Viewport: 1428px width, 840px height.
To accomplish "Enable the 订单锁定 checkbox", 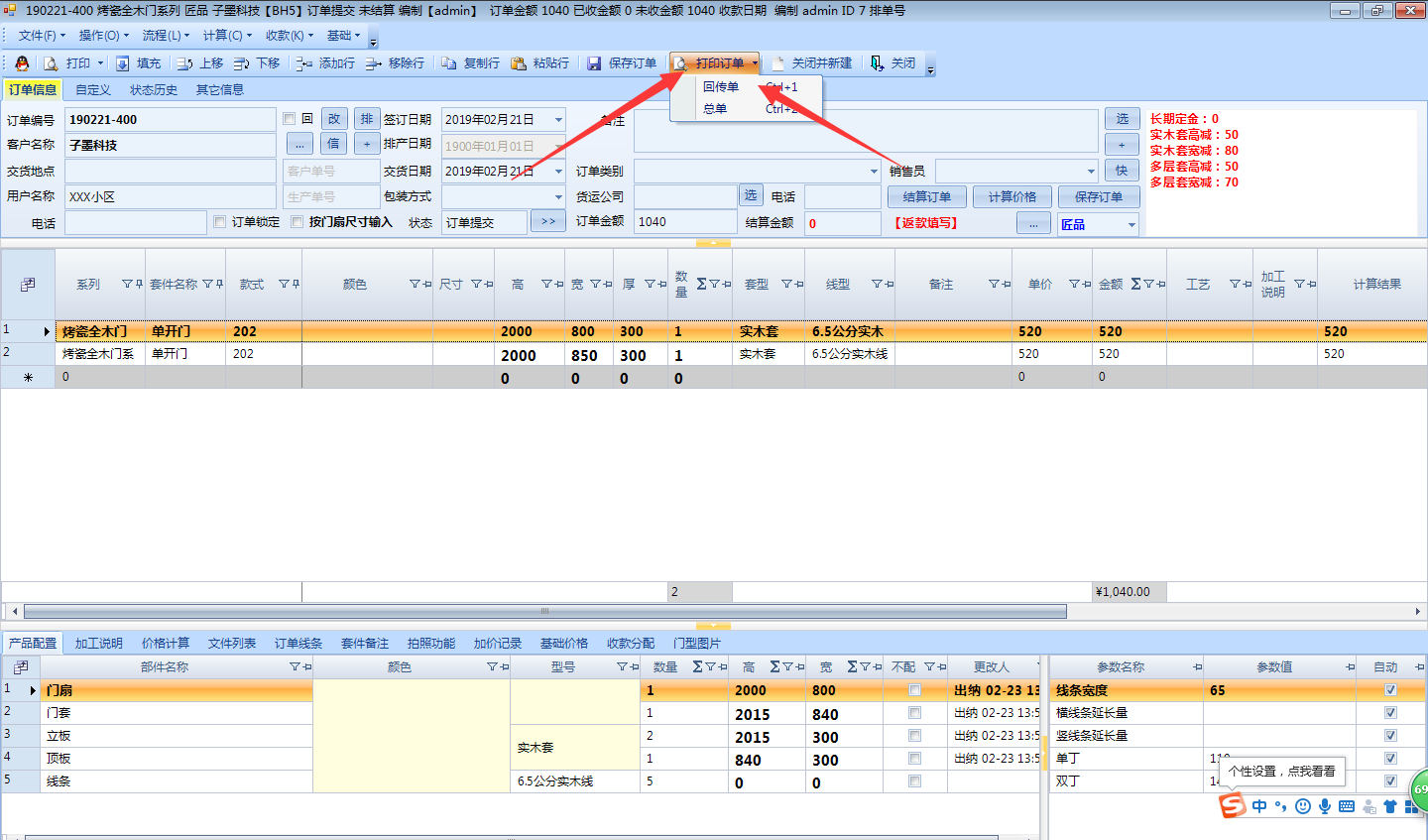I will click(x=220, y=222).
